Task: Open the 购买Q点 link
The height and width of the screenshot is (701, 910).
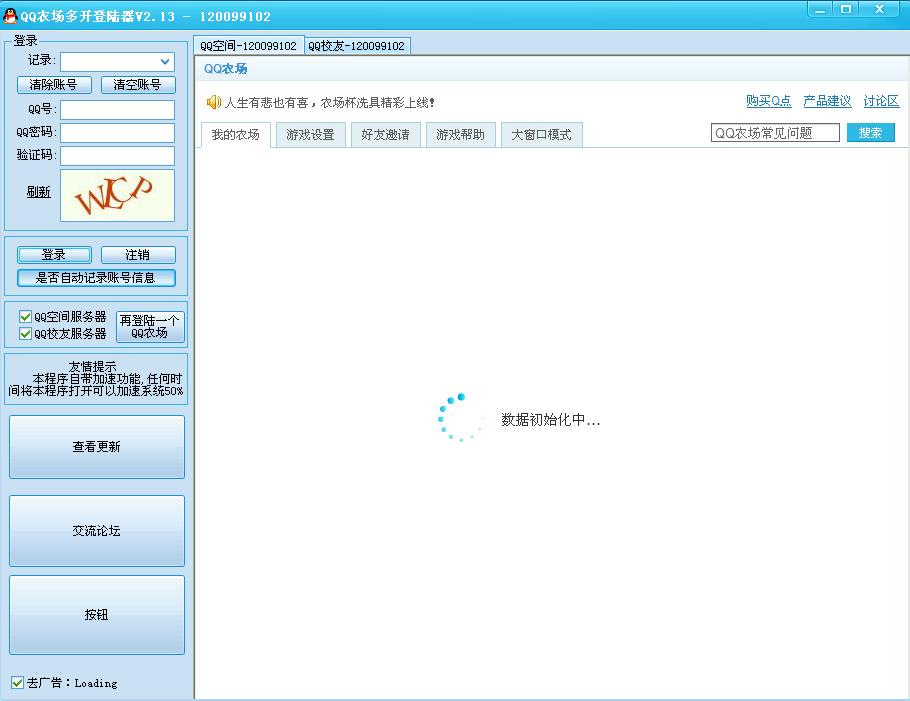Action: click(x=768, y=101)
